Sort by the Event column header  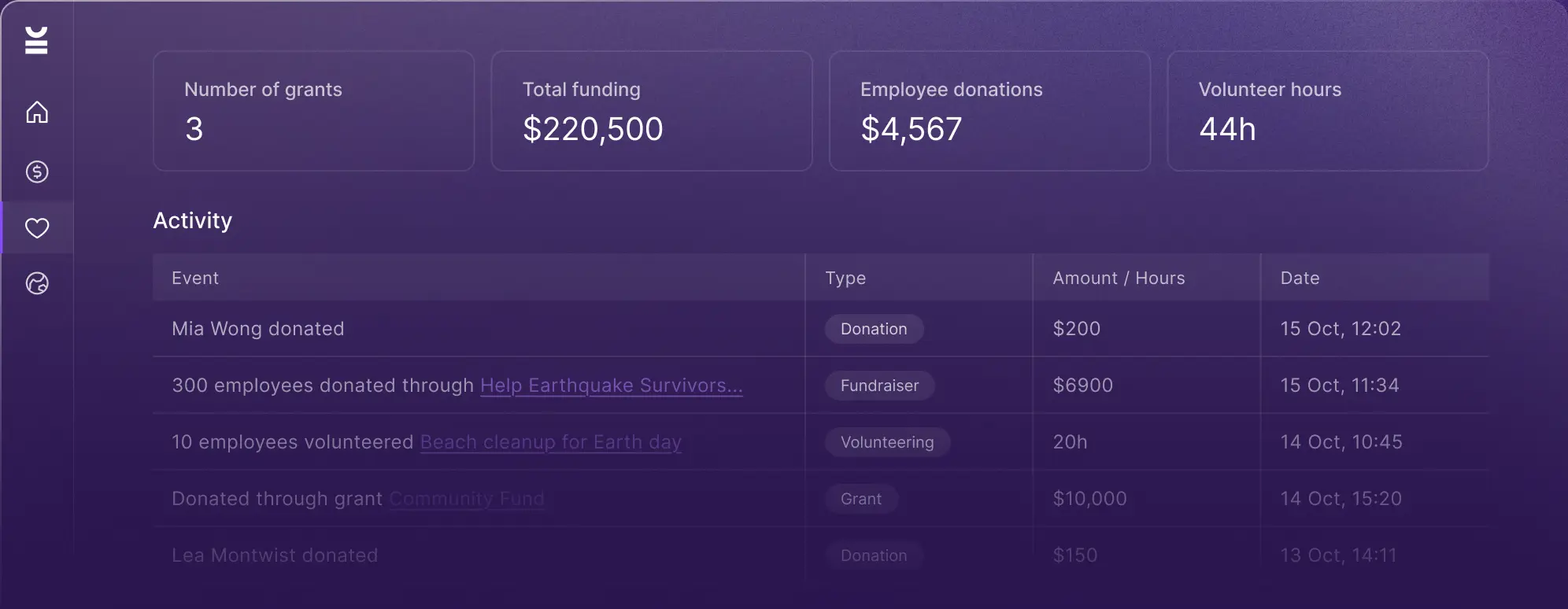[x=195, y=278]
